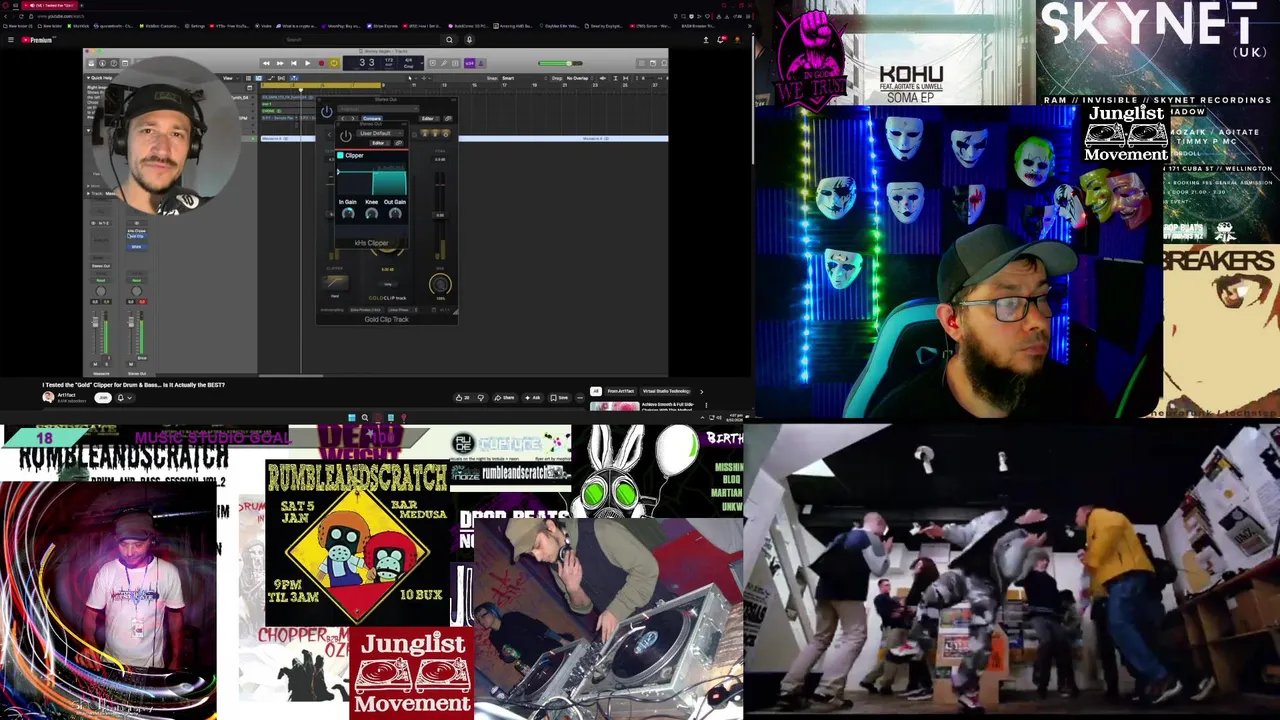
Task: Click the Massacre channel volume fader
Action: coord(95,322)
